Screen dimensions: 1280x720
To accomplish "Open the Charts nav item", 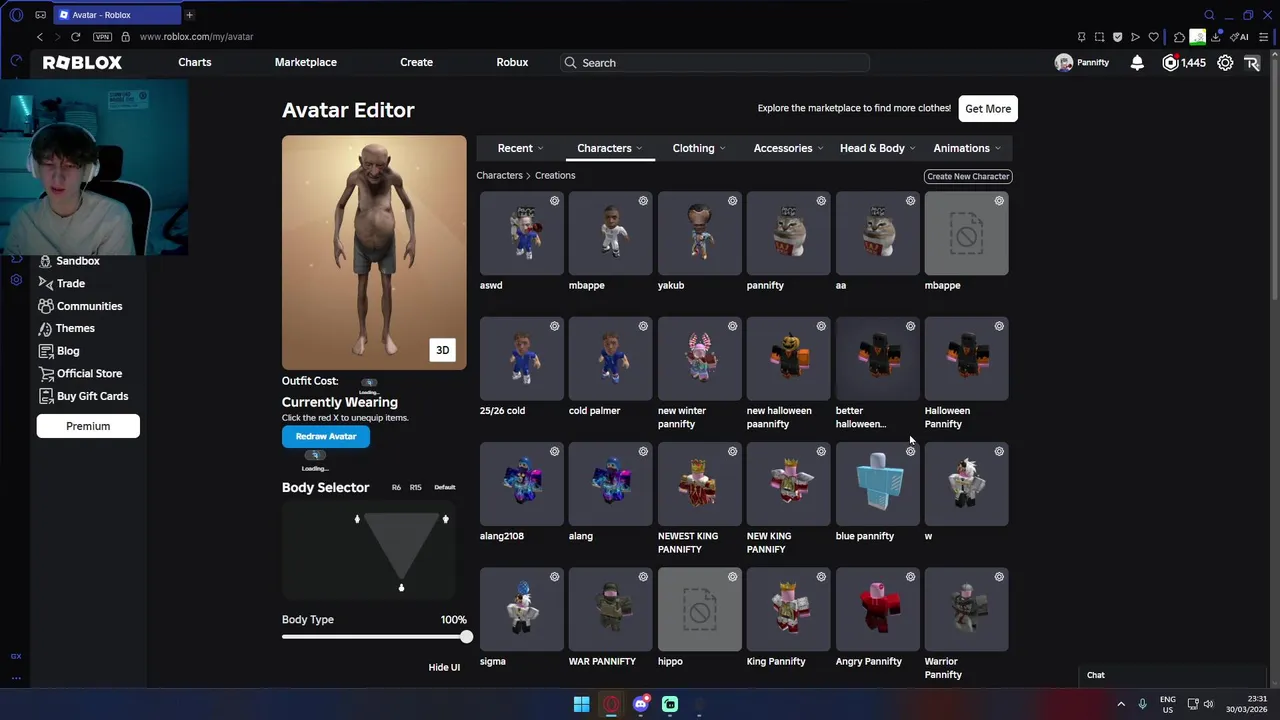I will (195, 62).
